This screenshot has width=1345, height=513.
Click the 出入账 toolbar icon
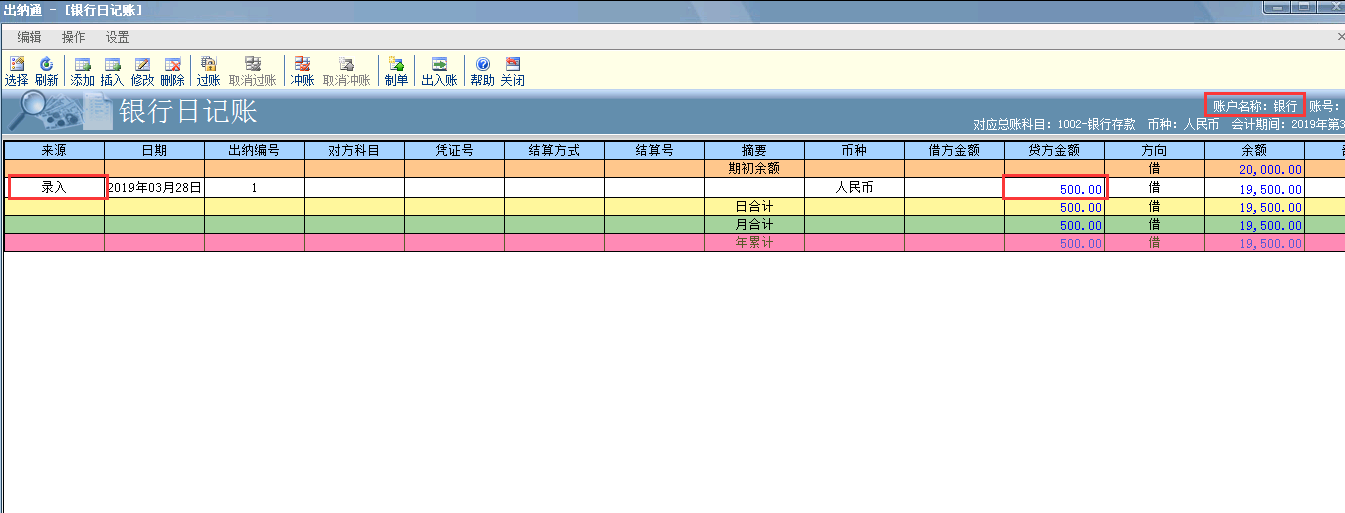tap(439, 71)
